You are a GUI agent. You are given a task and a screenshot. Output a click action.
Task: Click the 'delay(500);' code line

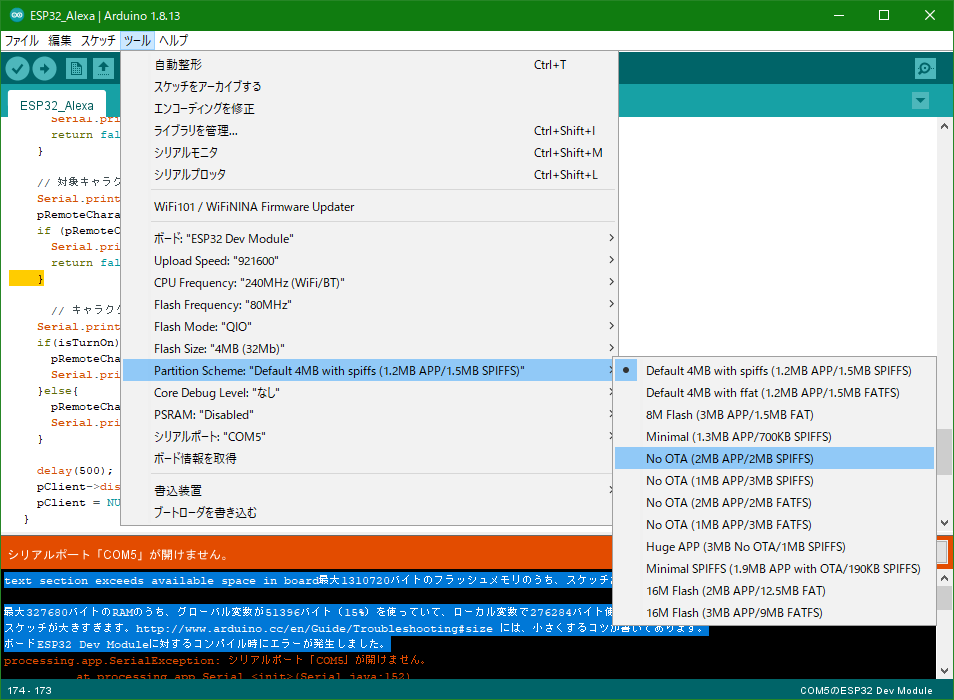coord(74,471)
